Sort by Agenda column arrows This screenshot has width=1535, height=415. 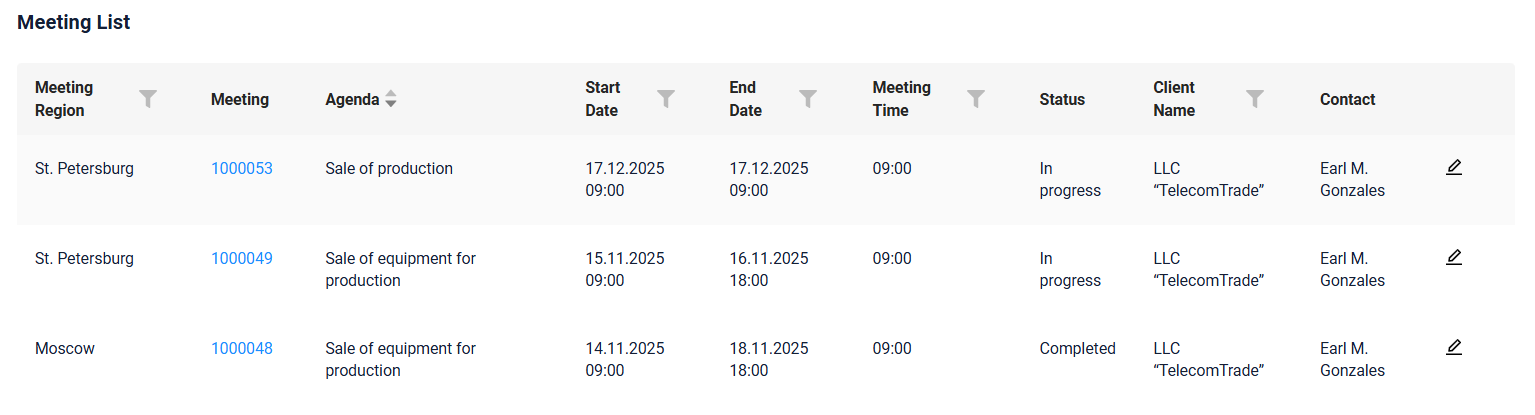point(391,99)
